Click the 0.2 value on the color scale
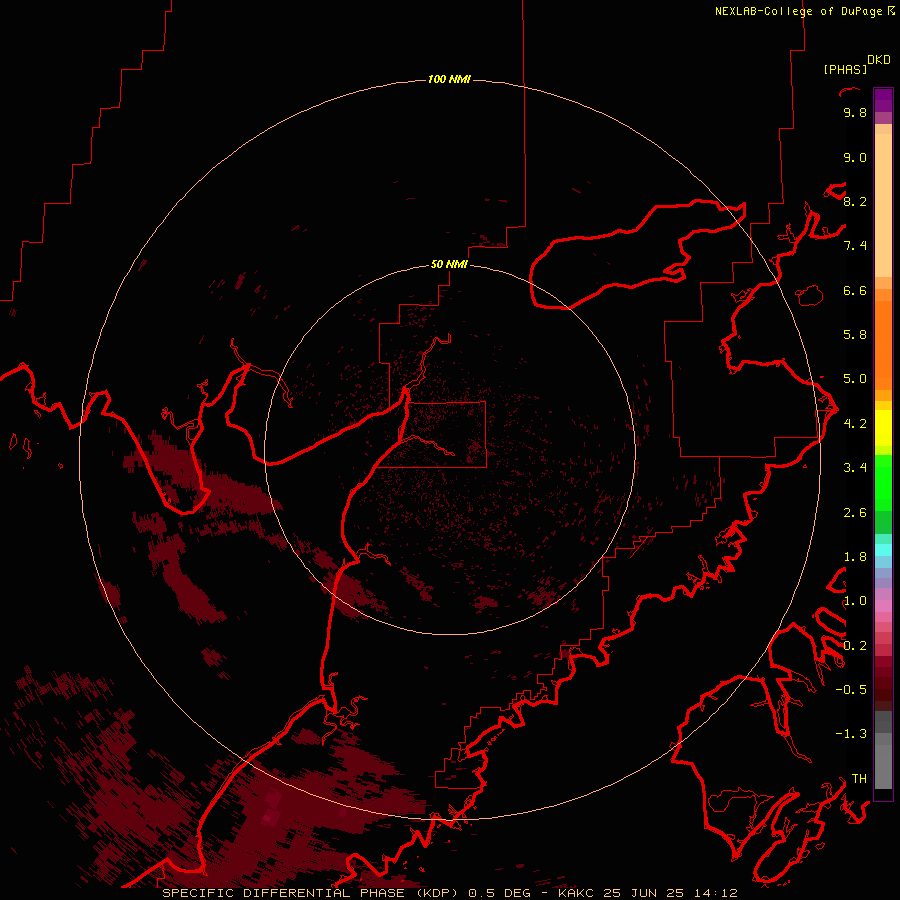This screenshot has height=900, width=900. (x=855, y=646)
